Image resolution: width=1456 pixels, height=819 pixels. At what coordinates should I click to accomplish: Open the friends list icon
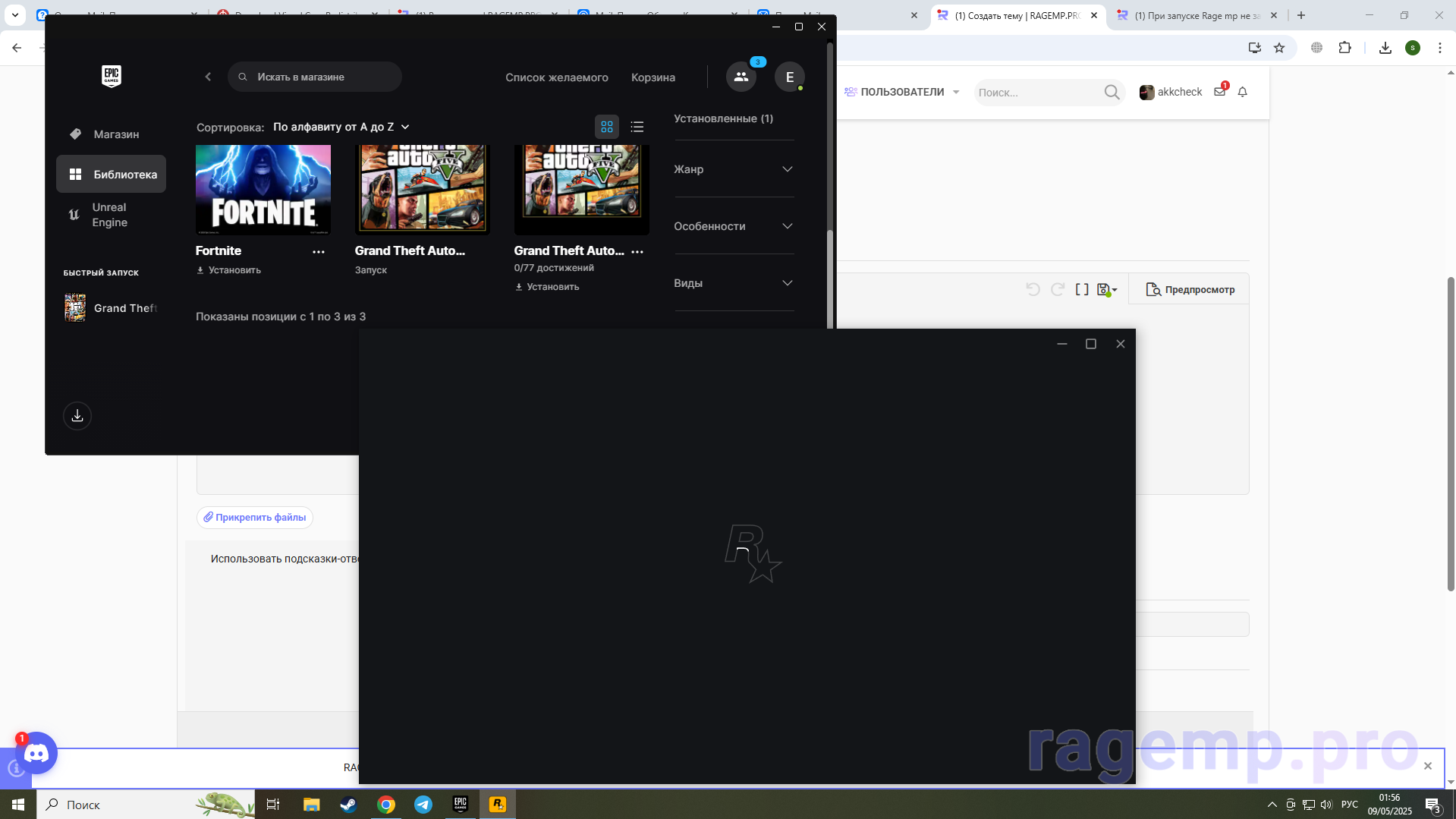coord(741,77)
